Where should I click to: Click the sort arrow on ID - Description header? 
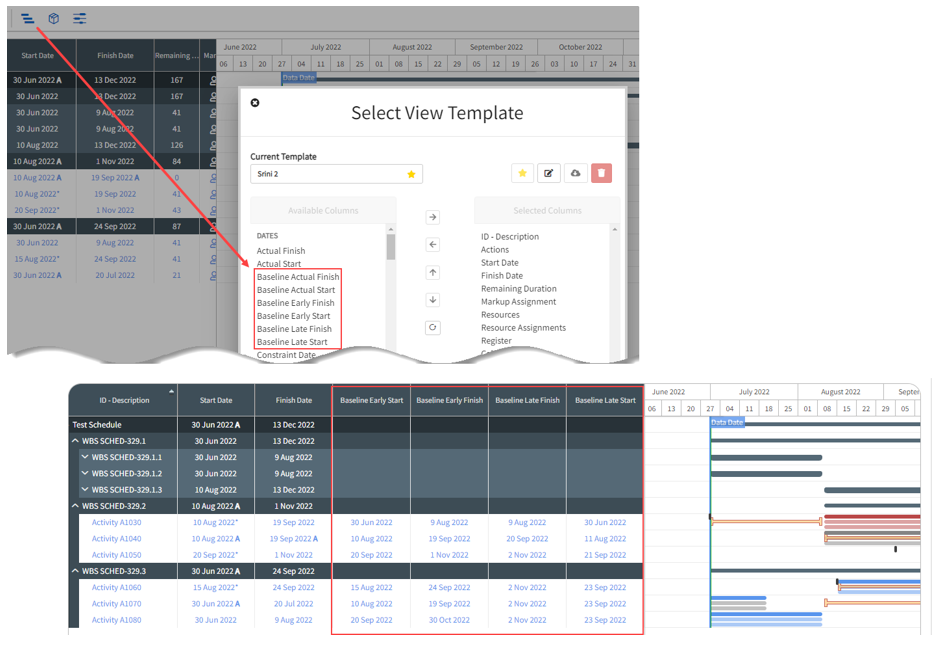171,392
